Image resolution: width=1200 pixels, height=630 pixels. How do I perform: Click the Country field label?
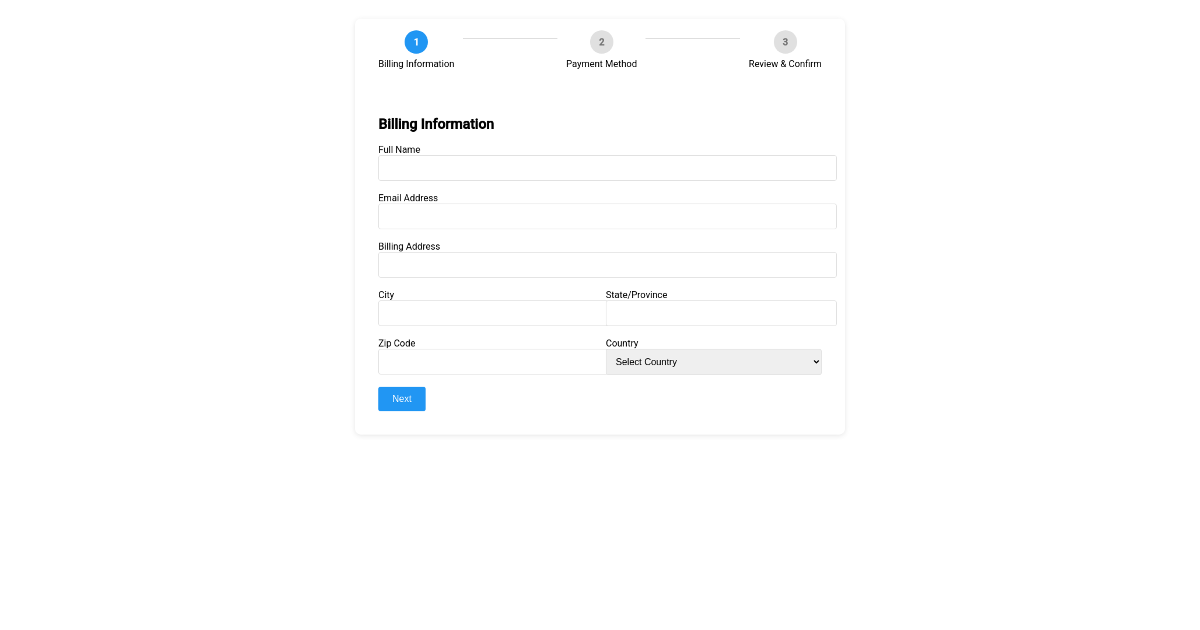coord(622,343)
